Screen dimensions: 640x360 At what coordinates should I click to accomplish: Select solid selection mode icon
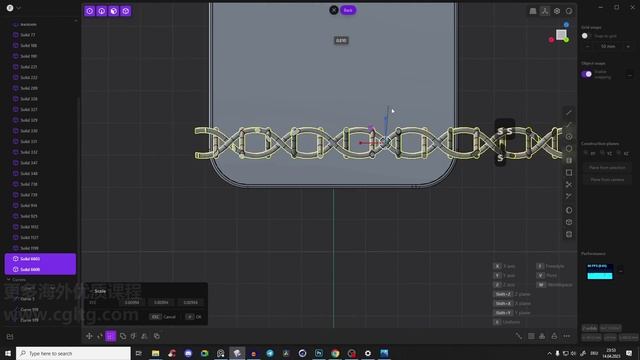[x=126, y=11]
